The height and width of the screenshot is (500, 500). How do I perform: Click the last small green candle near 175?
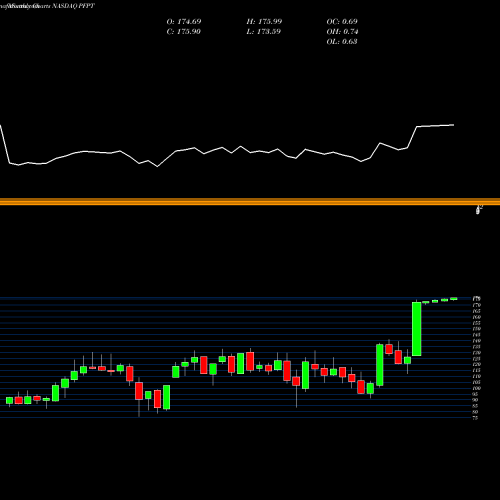(454, 299)
